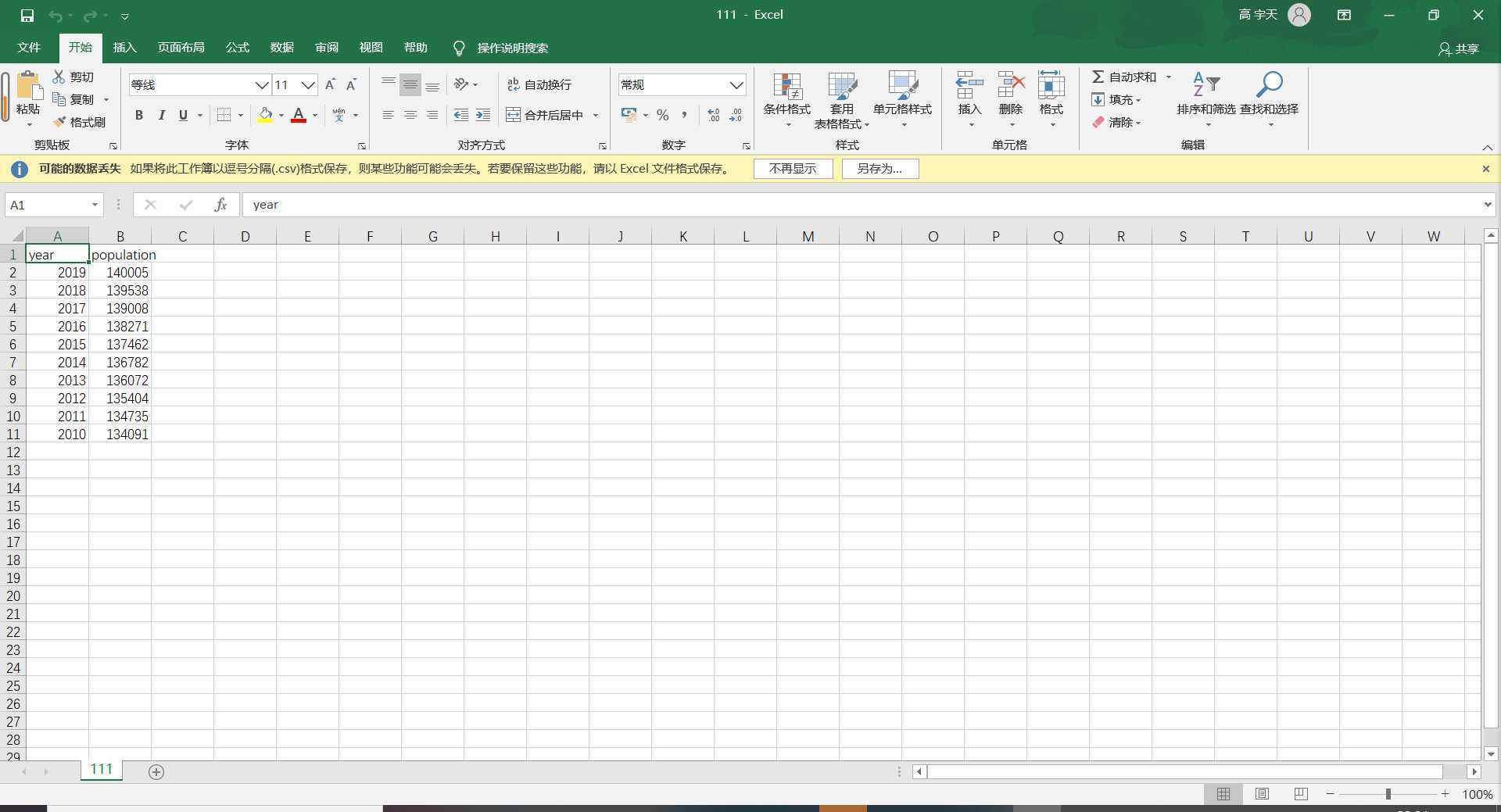This screenshot has width=1501, height=812.
Task: Apply percent style format
Action: tap(663, 115)
